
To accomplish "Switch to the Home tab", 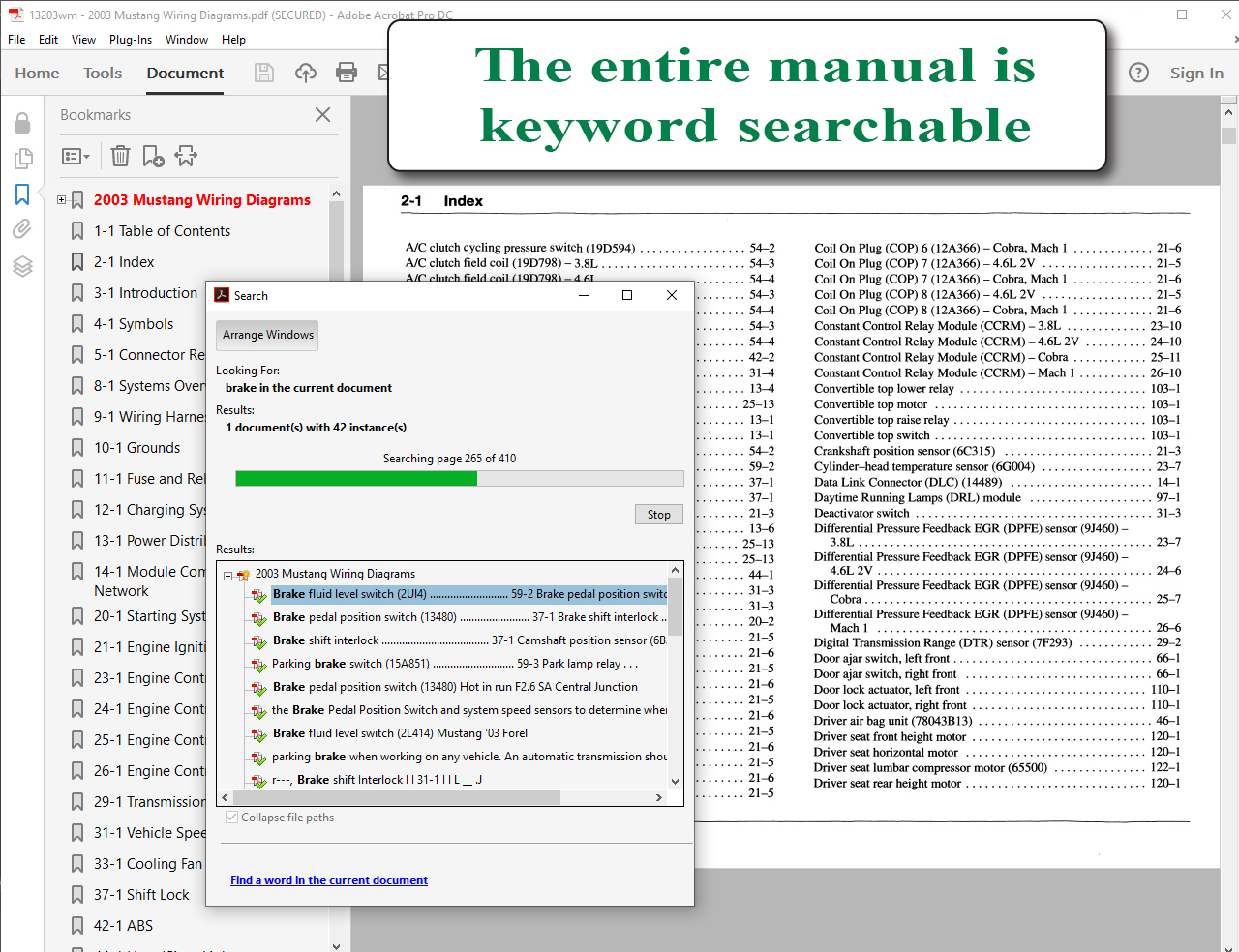I will 37,74.
